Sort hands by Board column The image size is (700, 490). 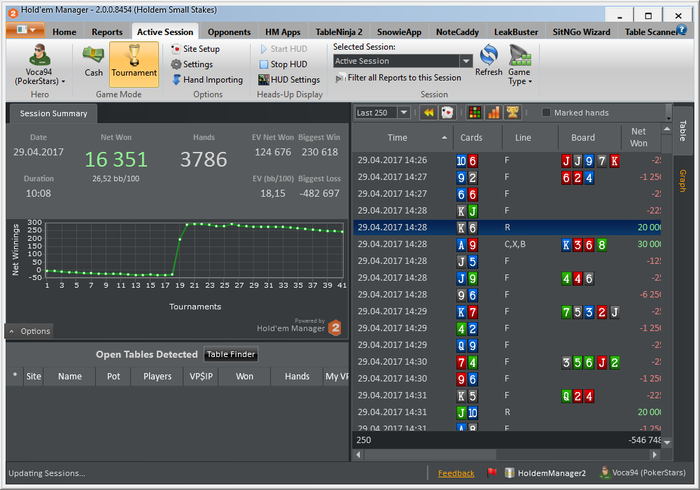click(x=589, y=138)
